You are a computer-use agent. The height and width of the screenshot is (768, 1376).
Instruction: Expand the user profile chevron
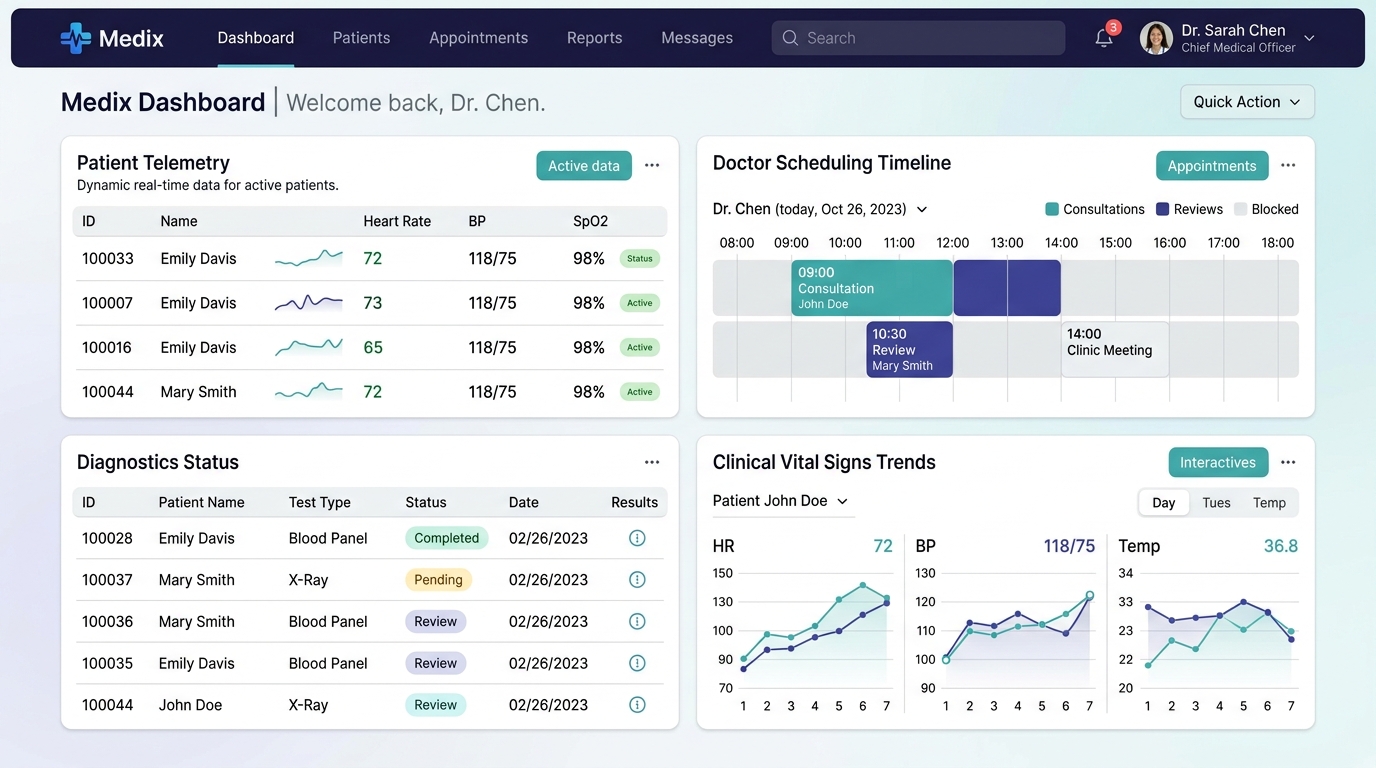(x=1309, y=38)
